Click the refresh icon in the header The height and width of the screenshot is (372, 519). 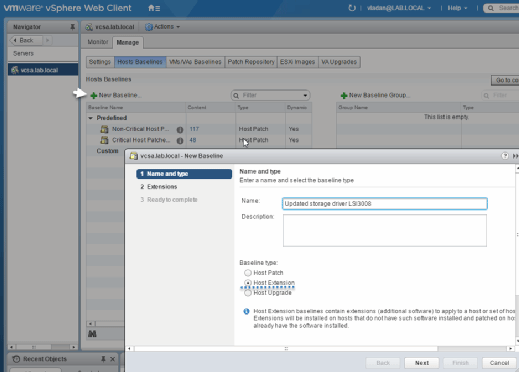[352, 8]
